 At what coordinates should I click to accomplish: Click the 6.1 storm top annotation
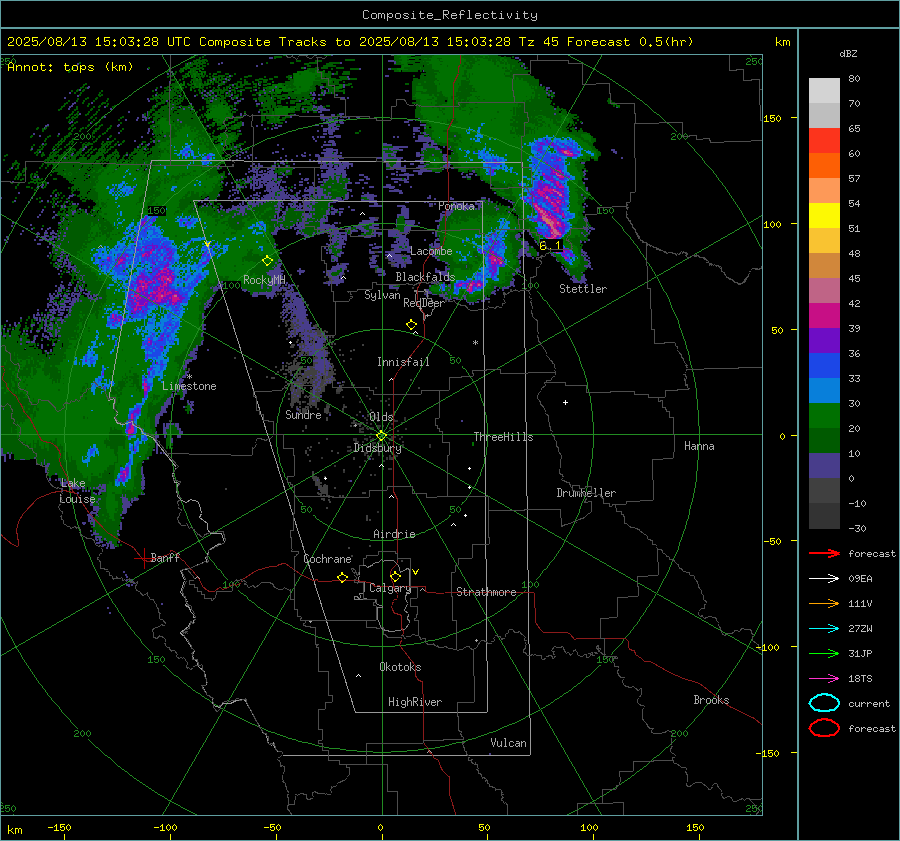550,246
